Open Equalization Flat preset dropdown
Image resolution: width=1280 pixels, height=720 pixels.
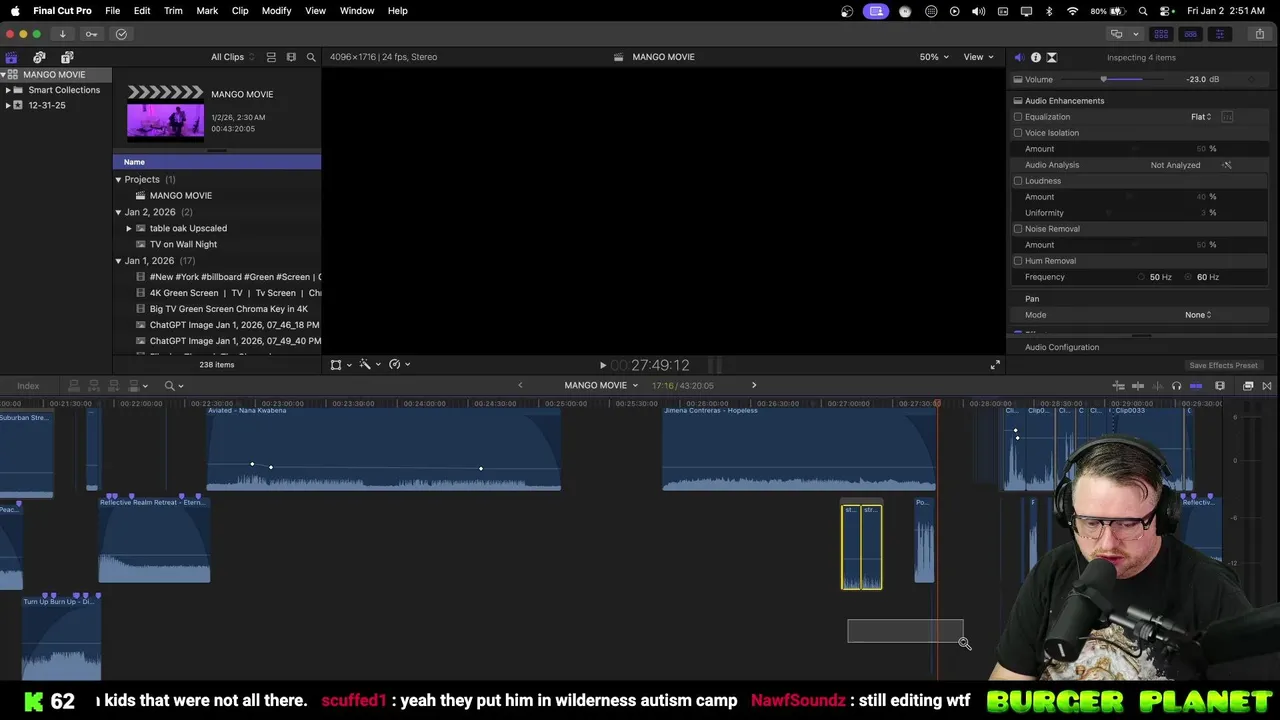click(1201, 117)
